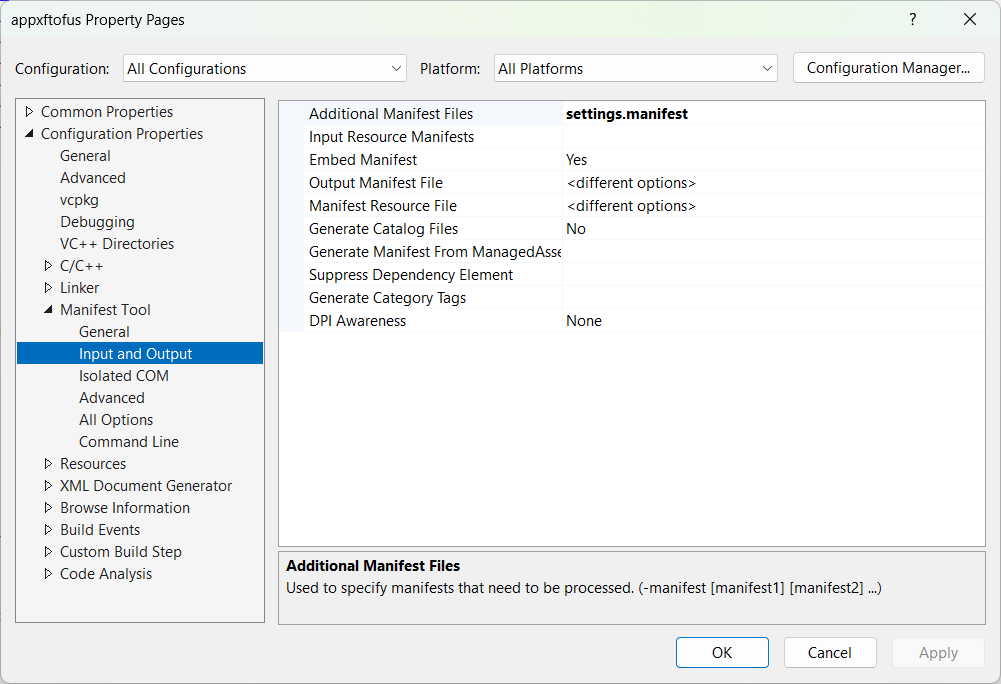This screenshot has height=684, width=1001.
Task: Expand the Resources tree node
Action: (x=49, y=464)
